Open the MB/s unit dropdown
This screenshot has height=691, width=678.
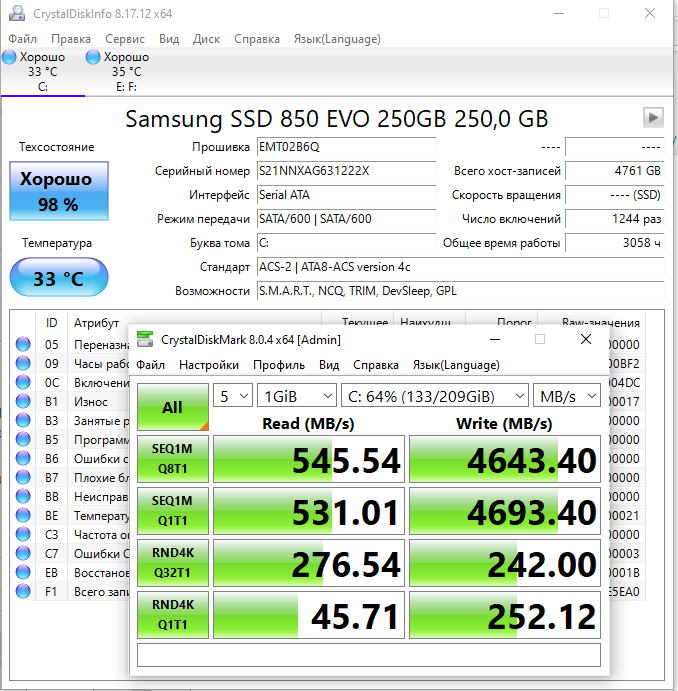coord(567,396)
